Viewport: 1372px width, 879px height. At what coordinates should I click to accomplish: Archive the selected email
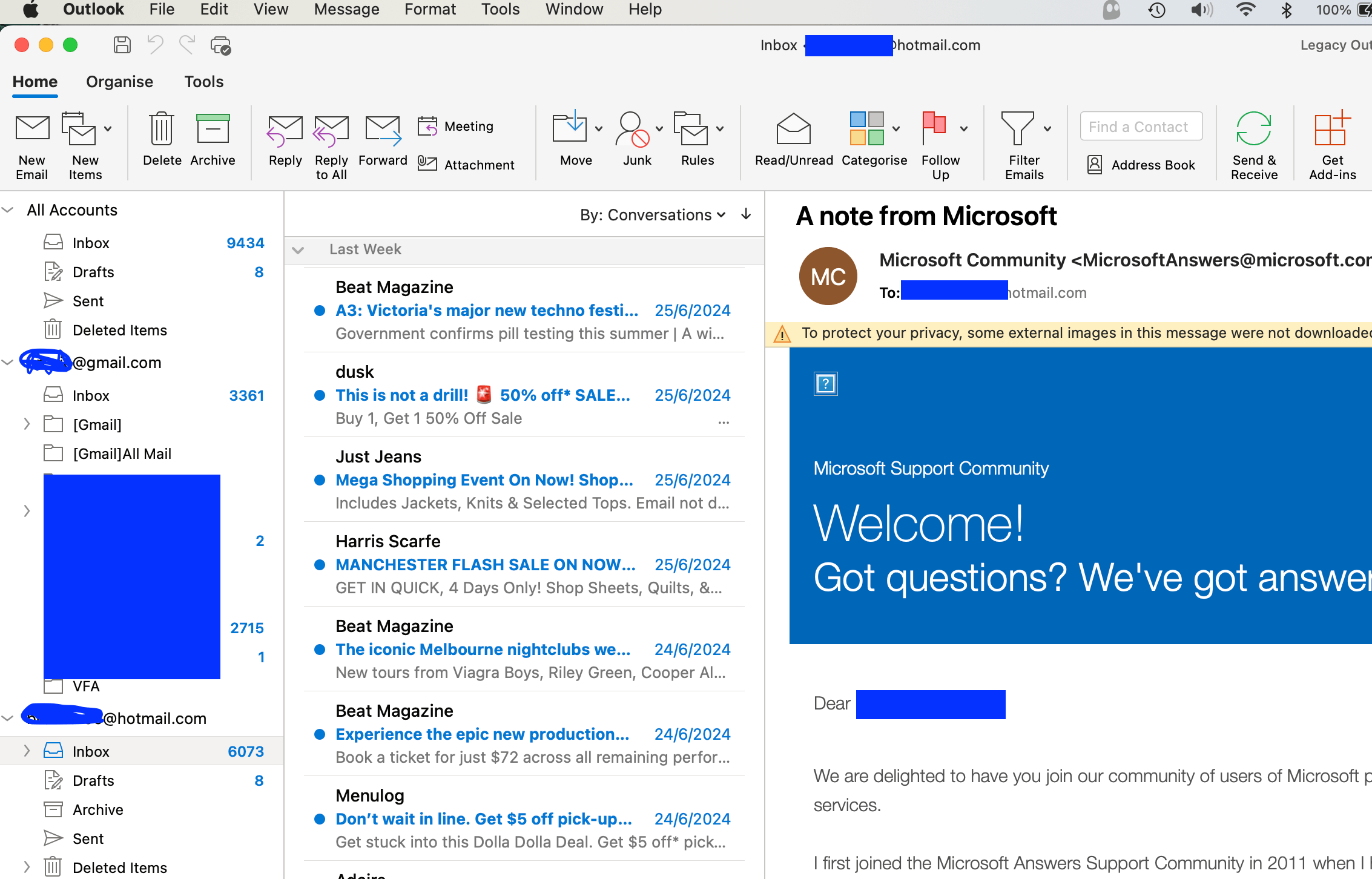tap(213, 130)
